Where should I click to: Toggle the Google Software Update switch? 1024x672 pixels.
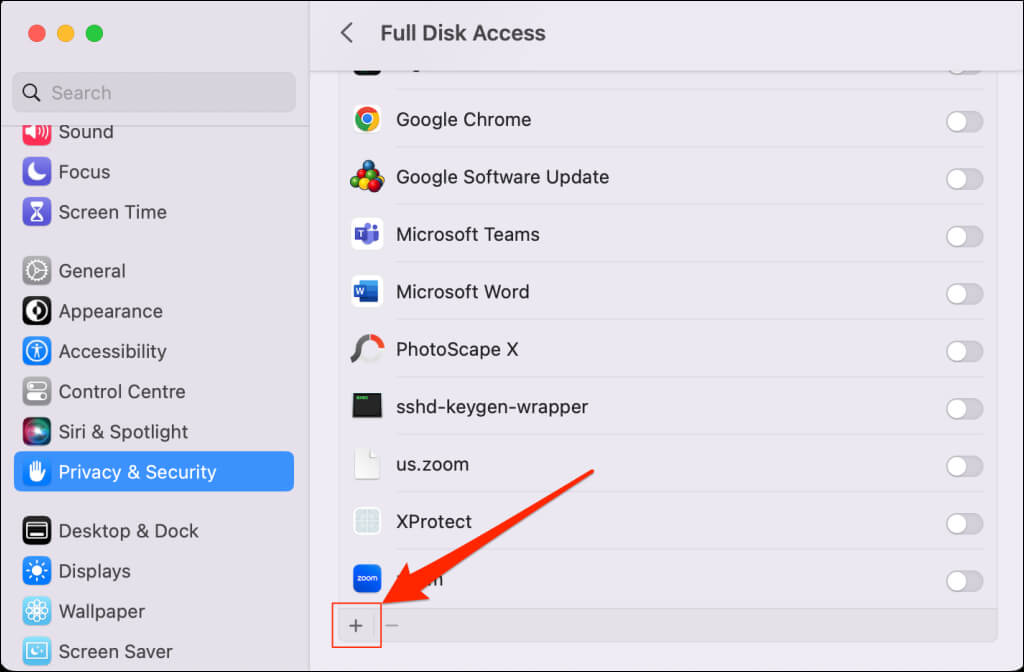coord(964,178)
